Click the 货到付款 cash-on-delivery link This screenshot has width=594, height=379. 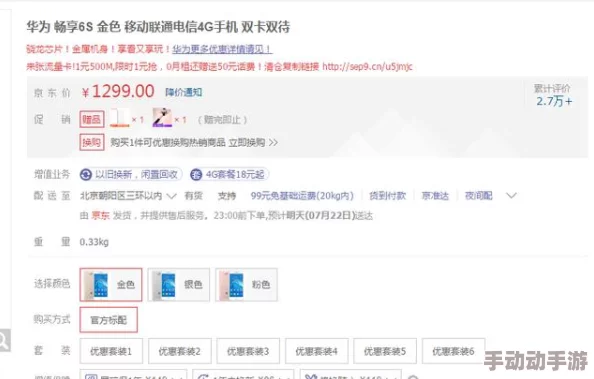click(387, 196)
